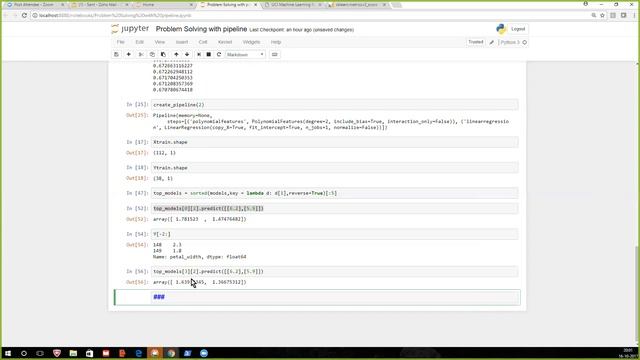640x360 pixels.
Task: Click the Last Checkpoint status text
Action: 302,30
